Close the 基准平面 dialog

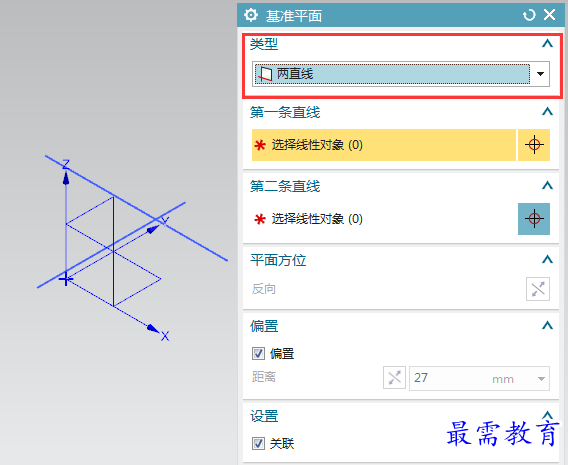pyautogui.click(x=550, y=15)
